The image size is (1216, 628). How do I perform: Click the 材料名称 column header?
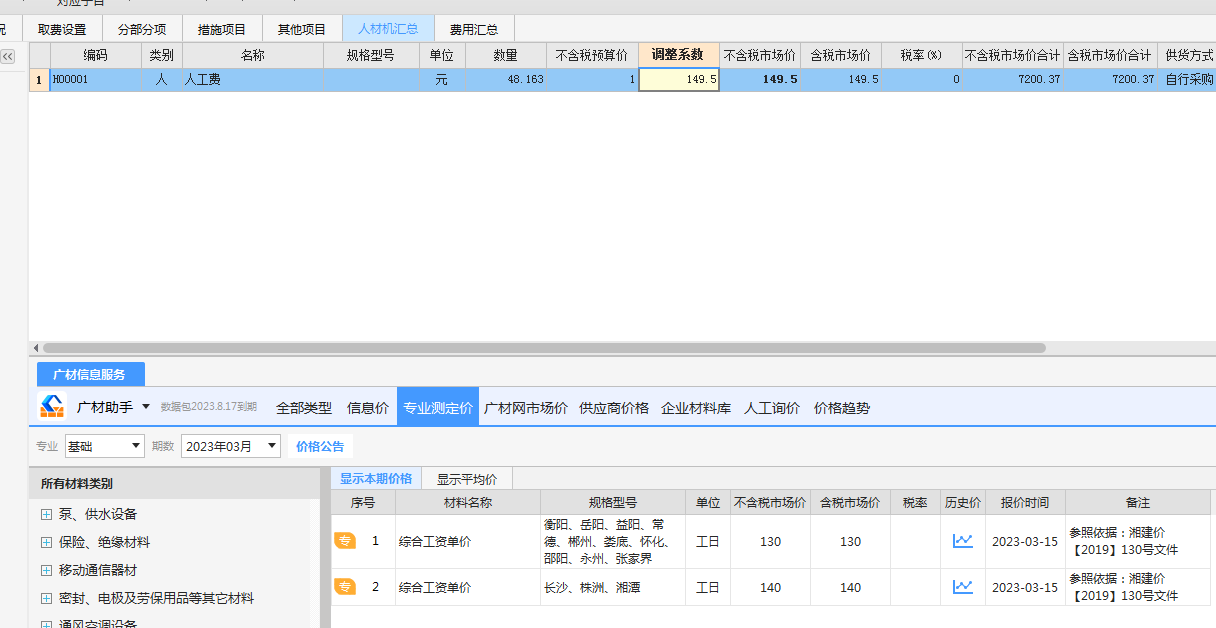pos(468,502)
